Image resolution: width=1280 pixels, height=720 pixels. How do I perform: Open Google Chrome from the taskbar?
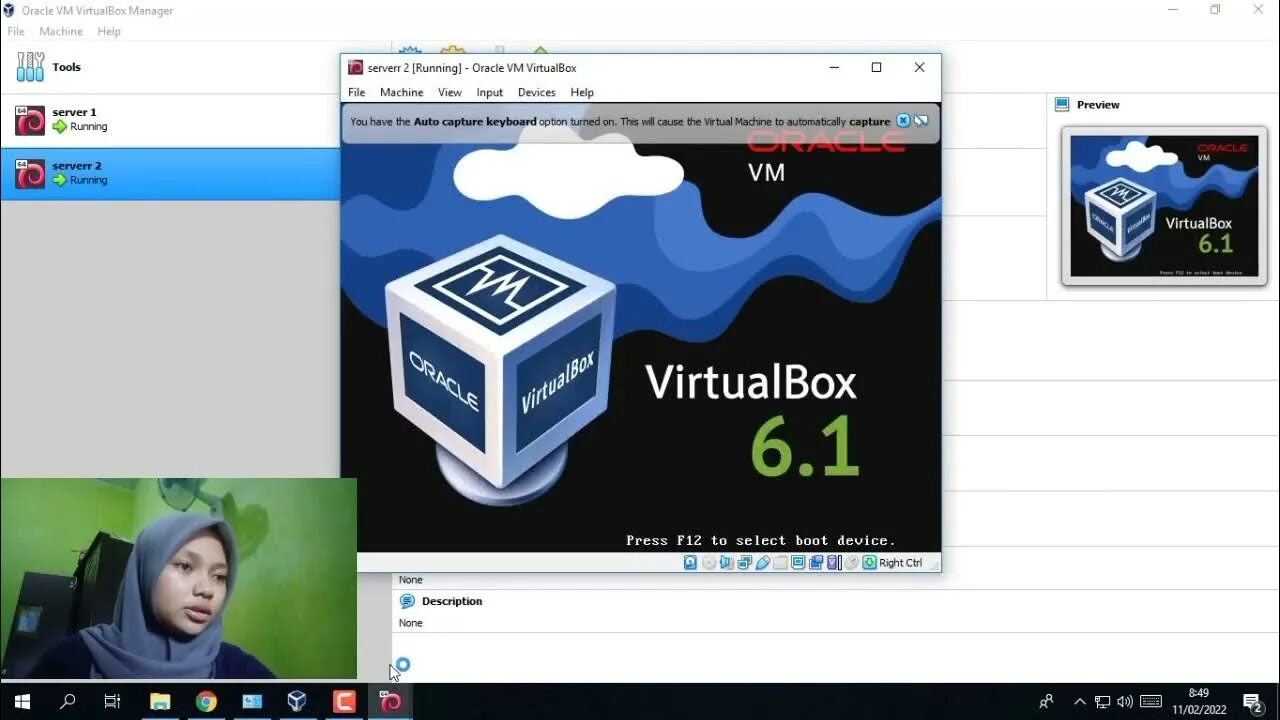[206, 701]
